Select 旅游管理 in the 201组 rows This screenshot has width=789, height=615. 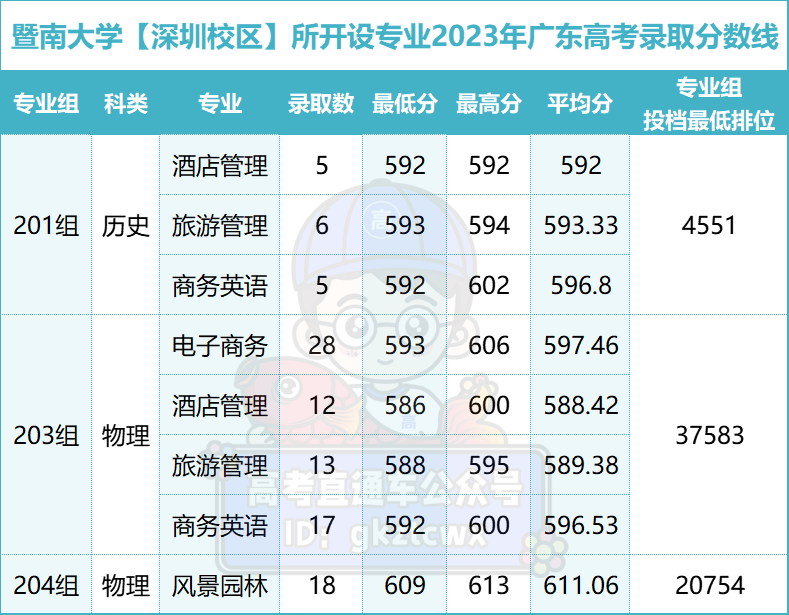pos(220,225)
